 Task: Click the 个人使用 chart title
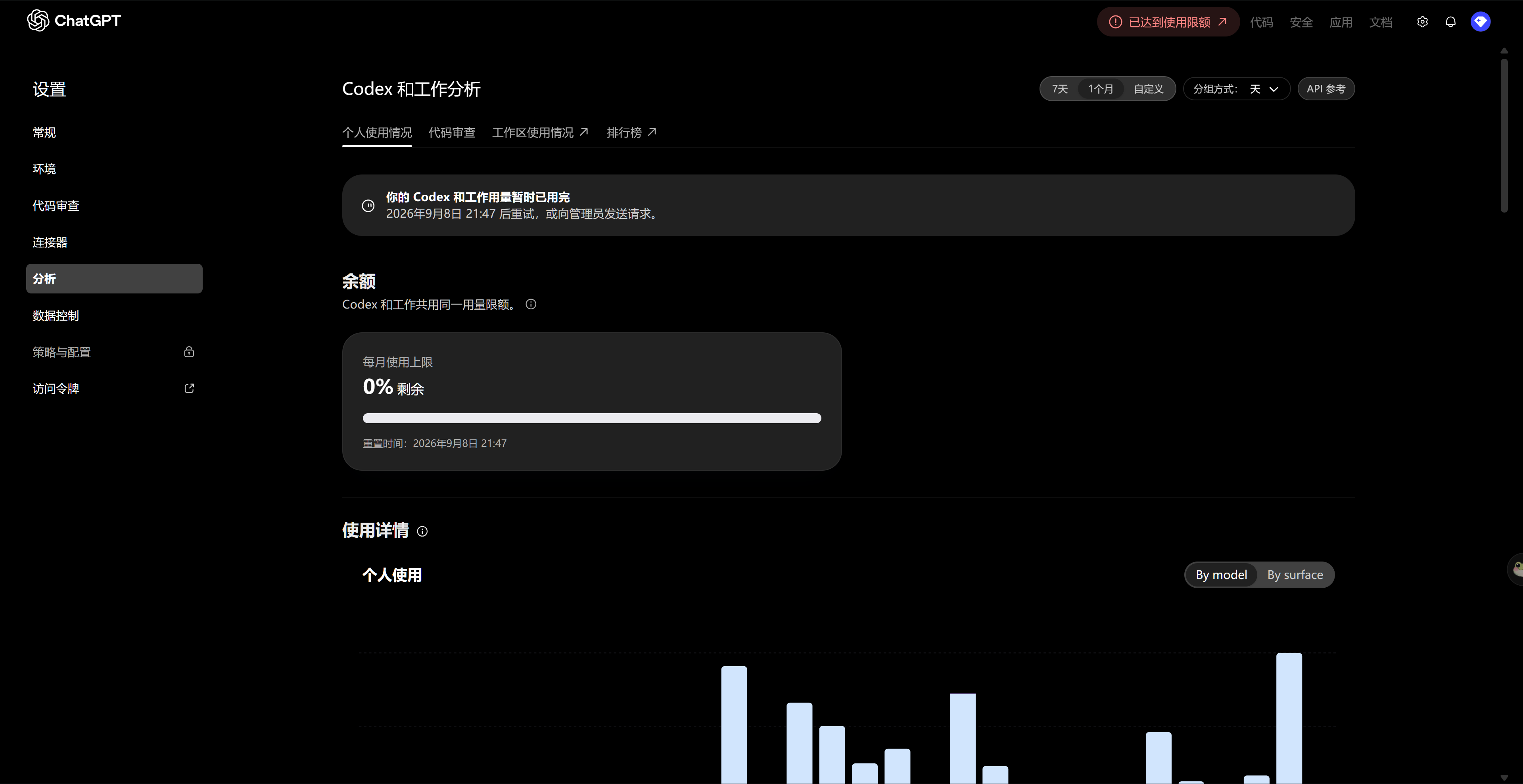tap(392, 575)
